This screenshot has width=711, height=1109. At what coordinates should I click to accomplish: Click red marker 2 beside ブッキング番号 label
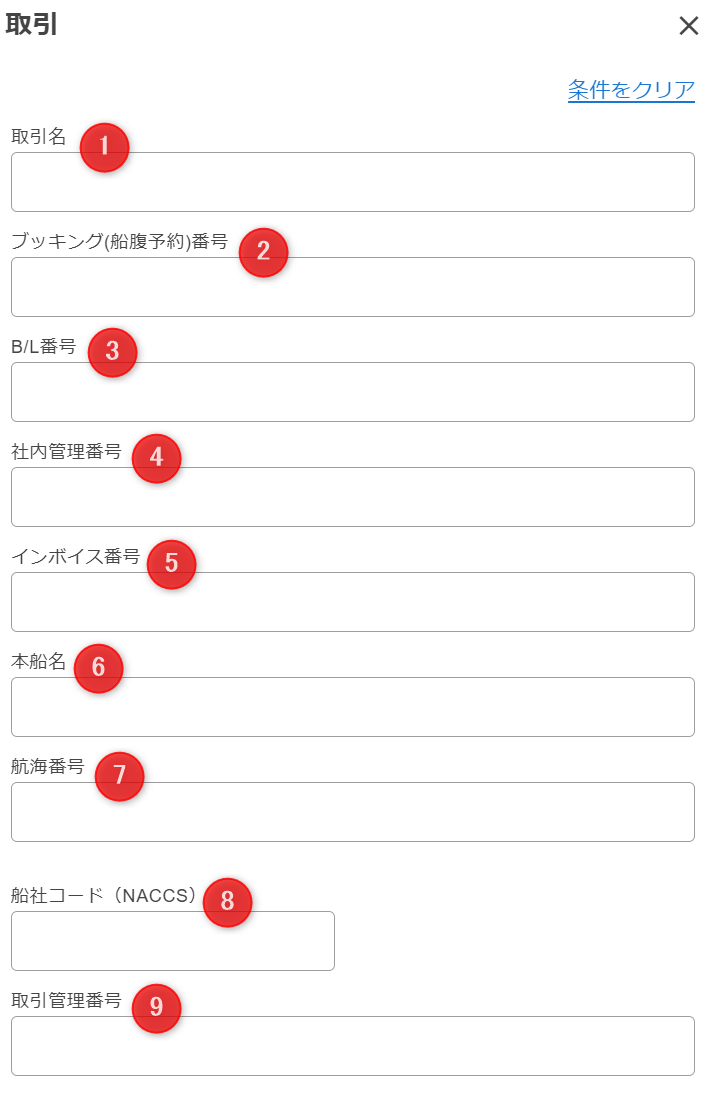(263, 252)
